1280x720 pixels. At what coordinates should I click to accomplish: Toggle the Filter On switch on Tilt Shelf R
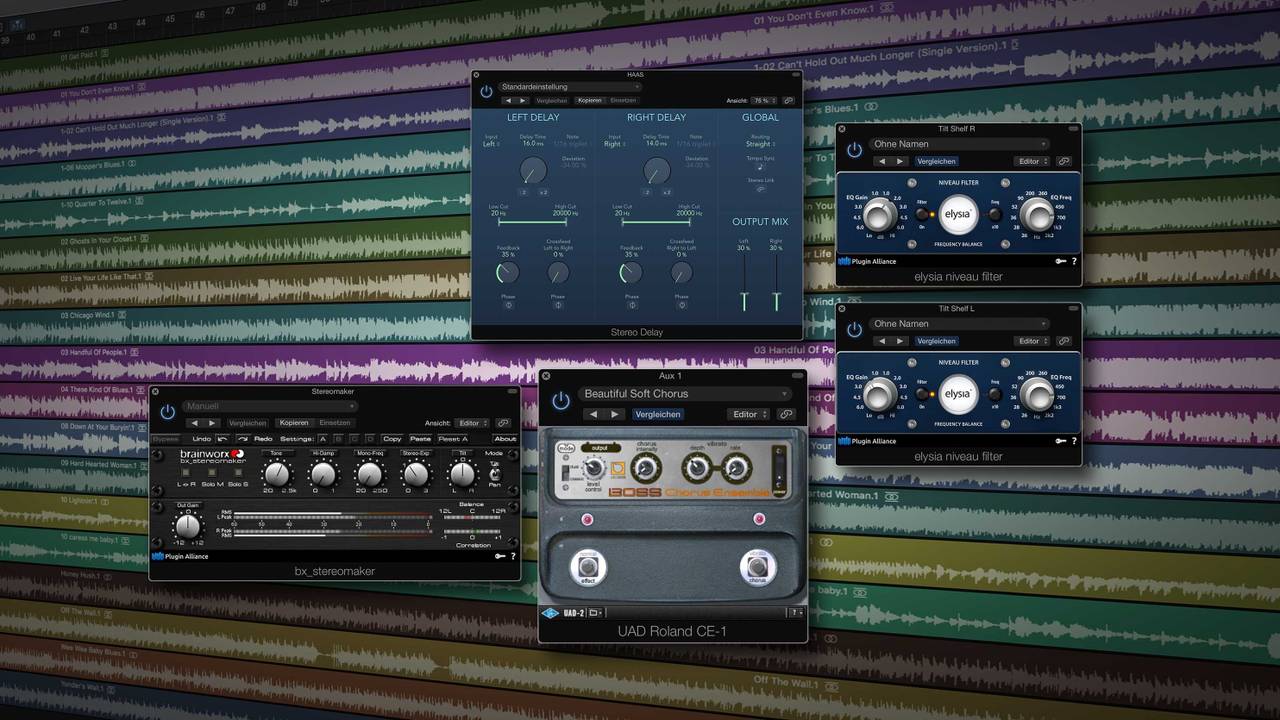click(x=921, y=215)
